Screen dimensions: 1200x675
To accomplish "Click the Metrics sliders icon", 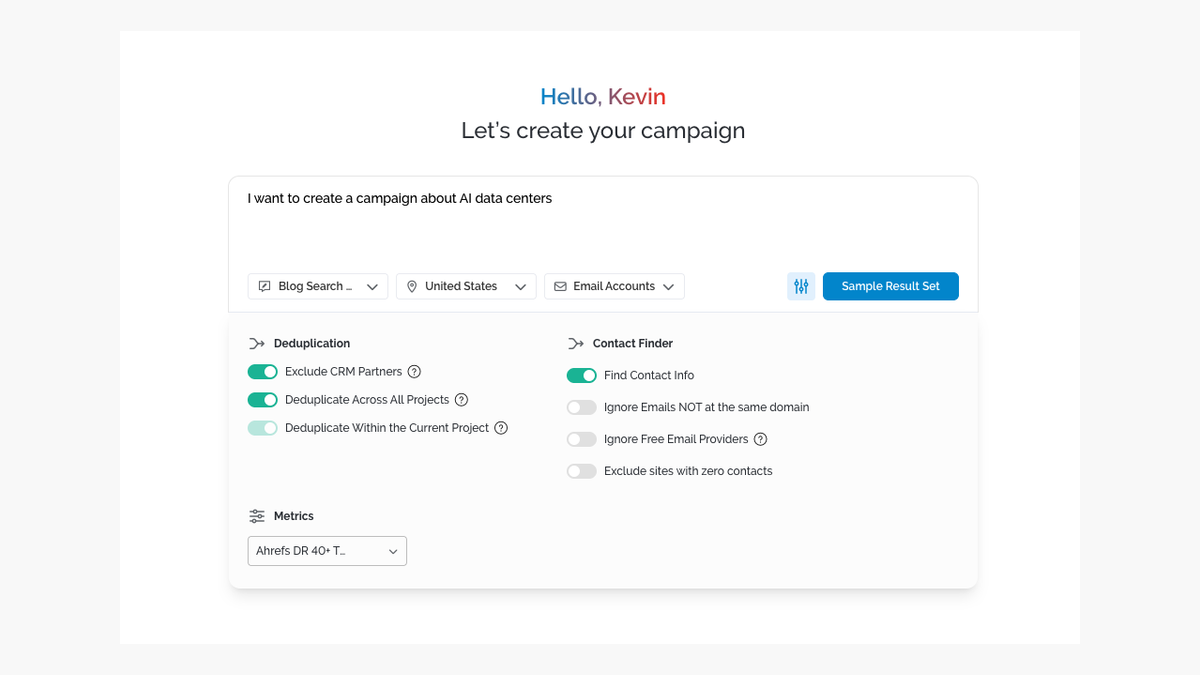I will (257, 516).
